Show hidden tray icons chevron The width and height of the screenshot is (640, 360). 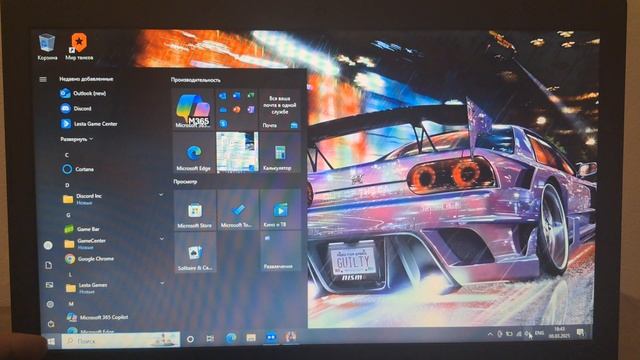click(490, 334)
